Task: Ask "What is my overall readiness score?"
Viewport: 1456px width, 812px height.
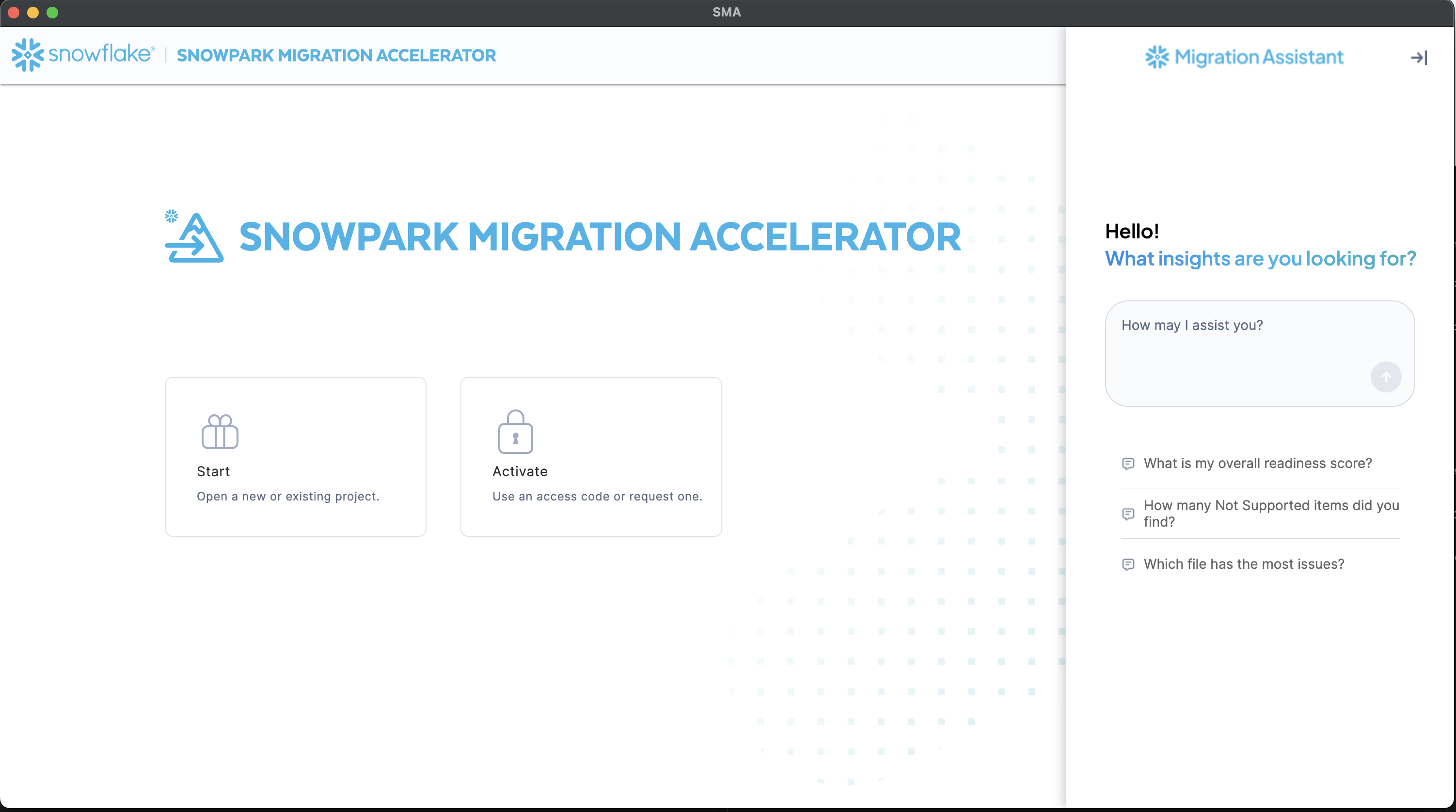Action: [x=1257, y=463]
